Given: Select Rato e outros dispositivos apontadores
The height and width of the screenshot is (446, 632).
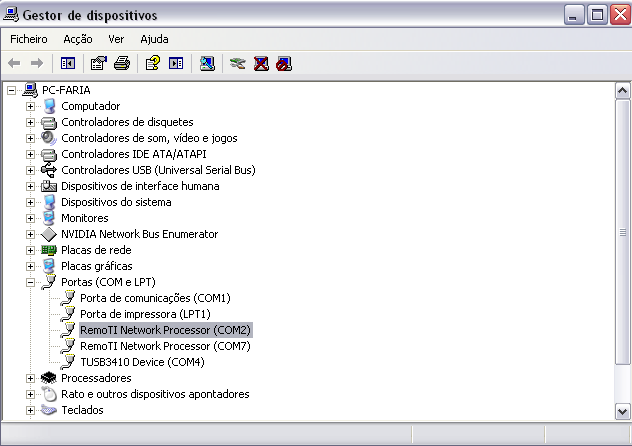Looking at the screenshot, I should (x=155, y=394).
